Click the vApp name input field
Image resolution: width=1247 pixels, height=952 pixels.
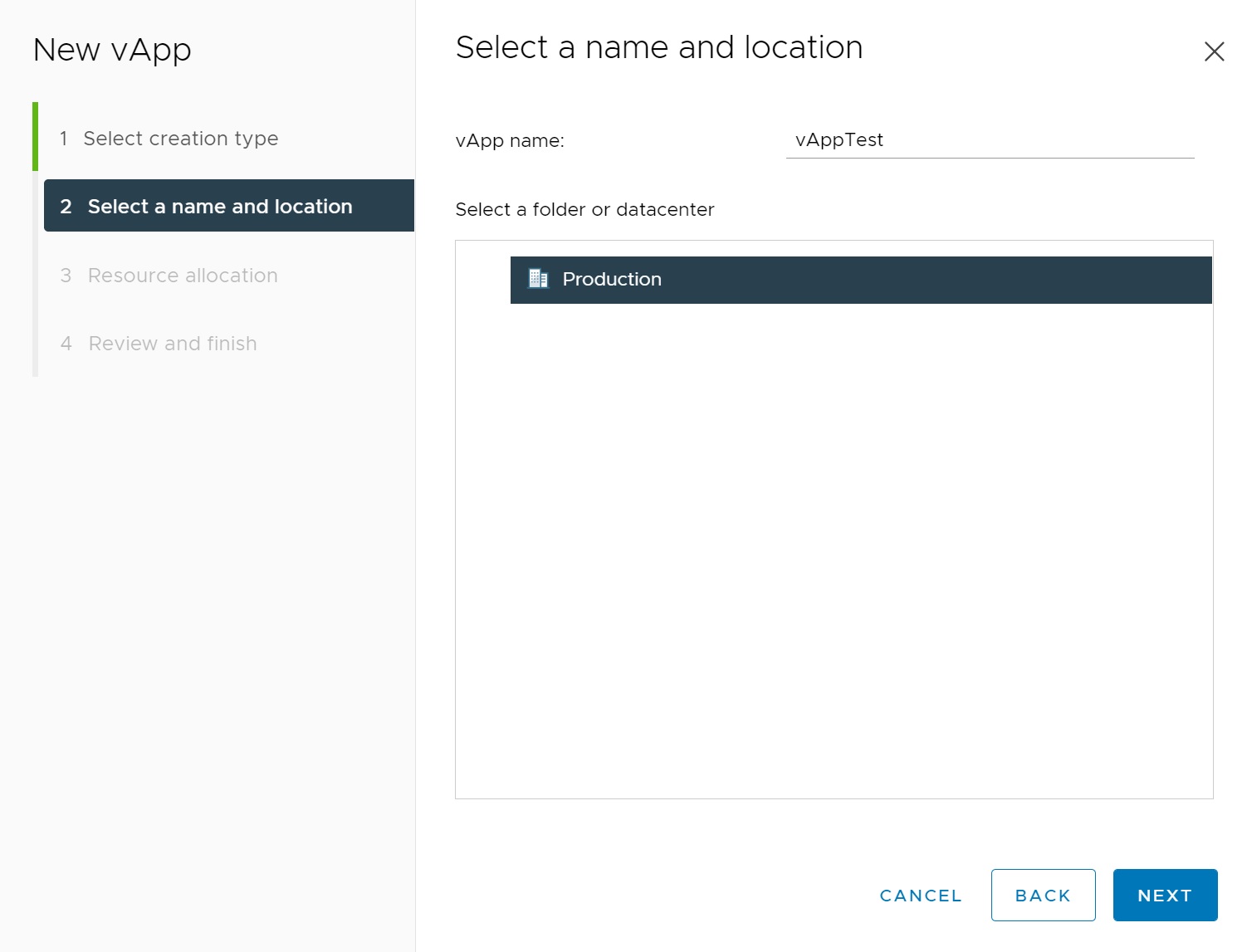(x=990, y=140)
